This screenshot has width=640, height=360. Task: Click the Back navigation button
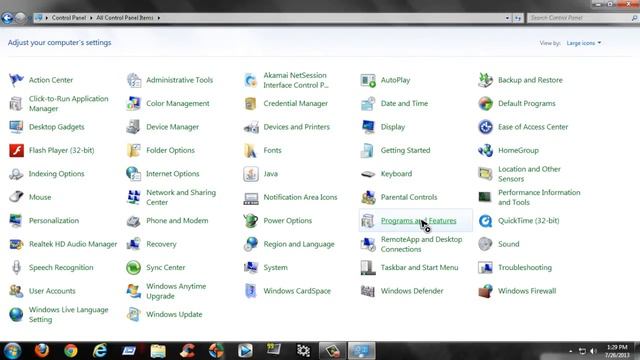7,18
